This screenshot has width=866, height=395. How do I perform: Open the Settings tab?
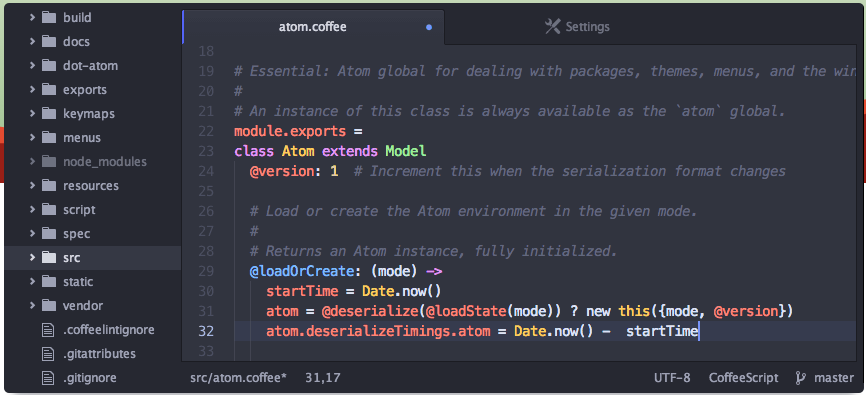(x=577, y=27)
